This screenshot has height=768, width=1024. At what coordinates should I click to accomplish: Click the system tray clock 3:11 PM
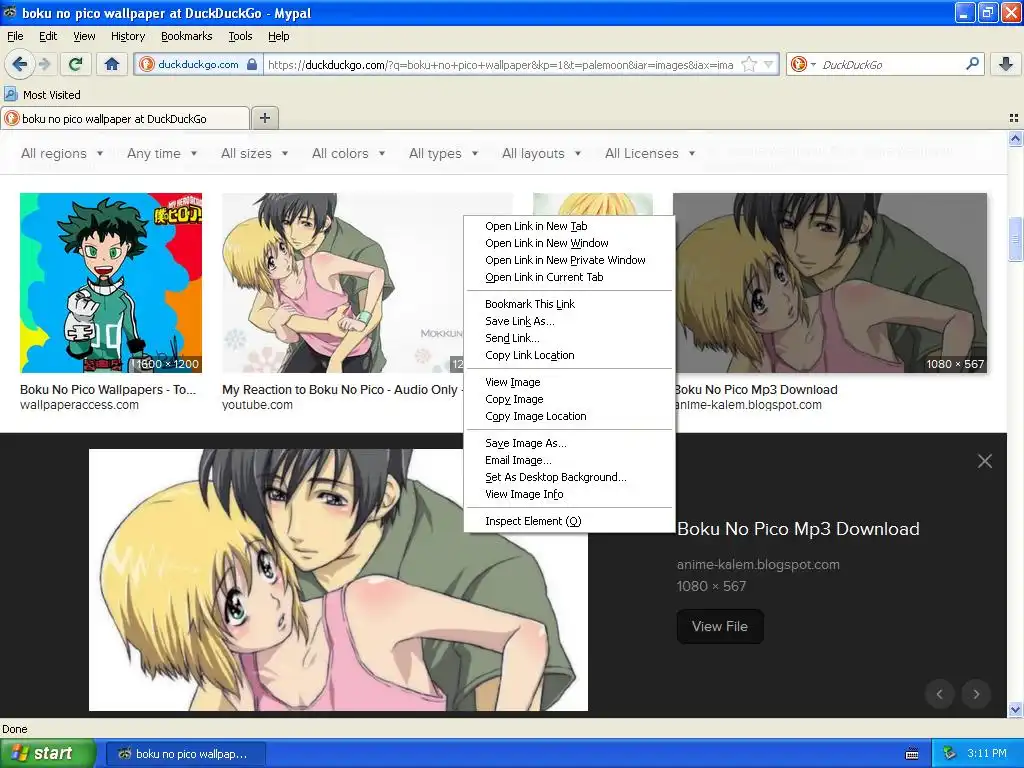[987, 753]
